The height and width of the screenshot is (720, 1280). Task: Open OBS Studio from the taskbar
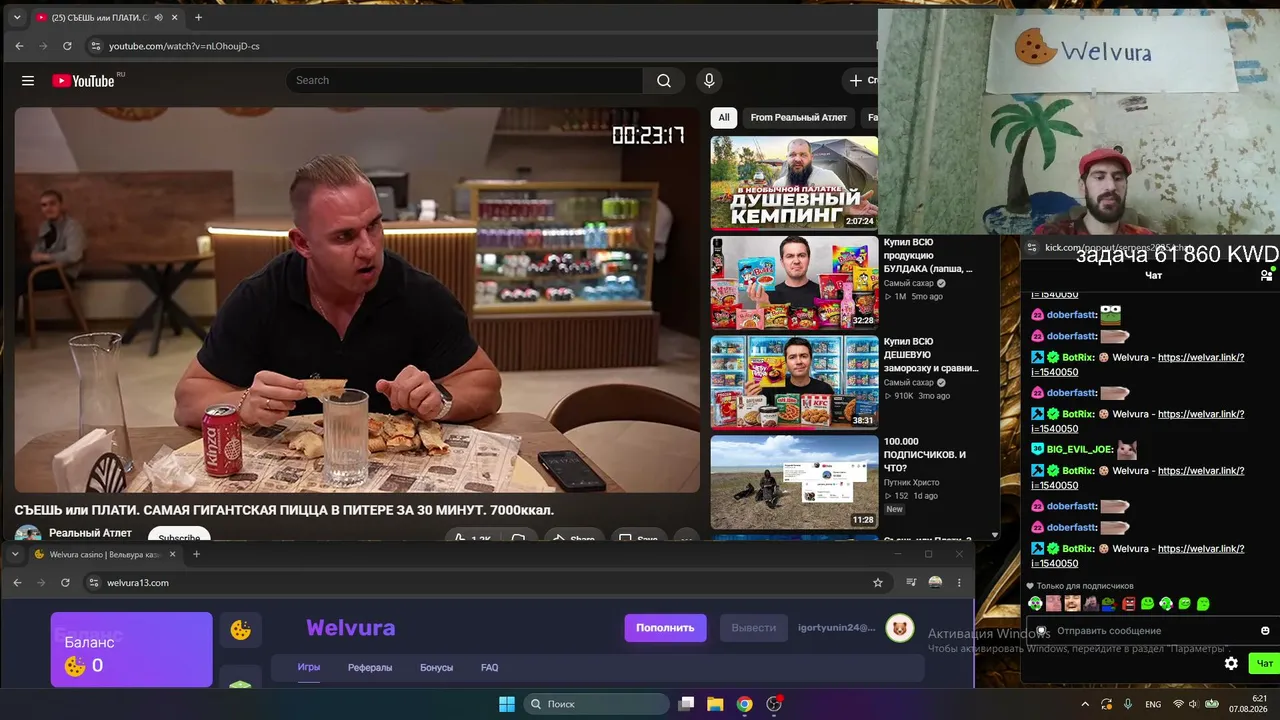coord(773,704)
